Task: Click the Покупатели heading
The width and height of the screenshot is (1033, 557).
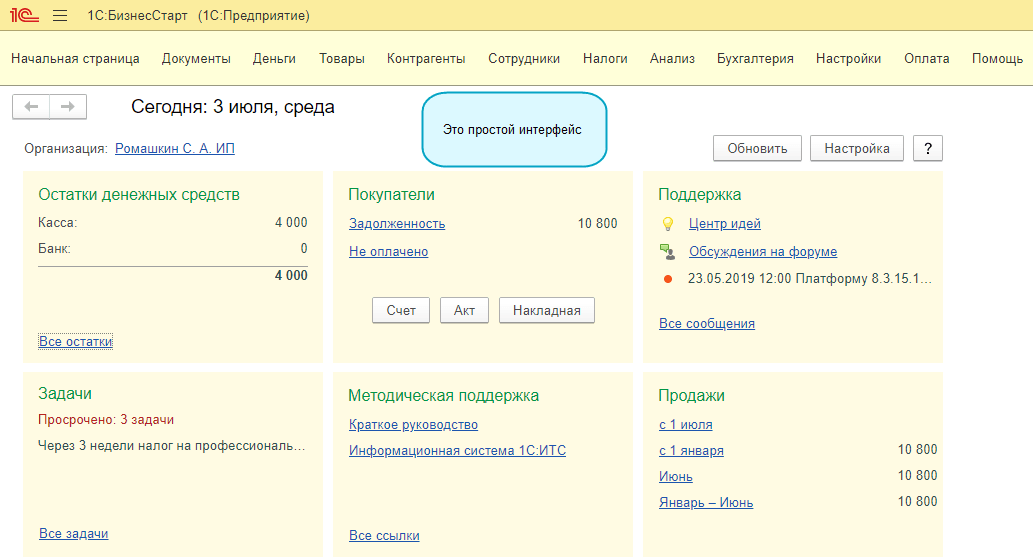Action: pos(391,194)
